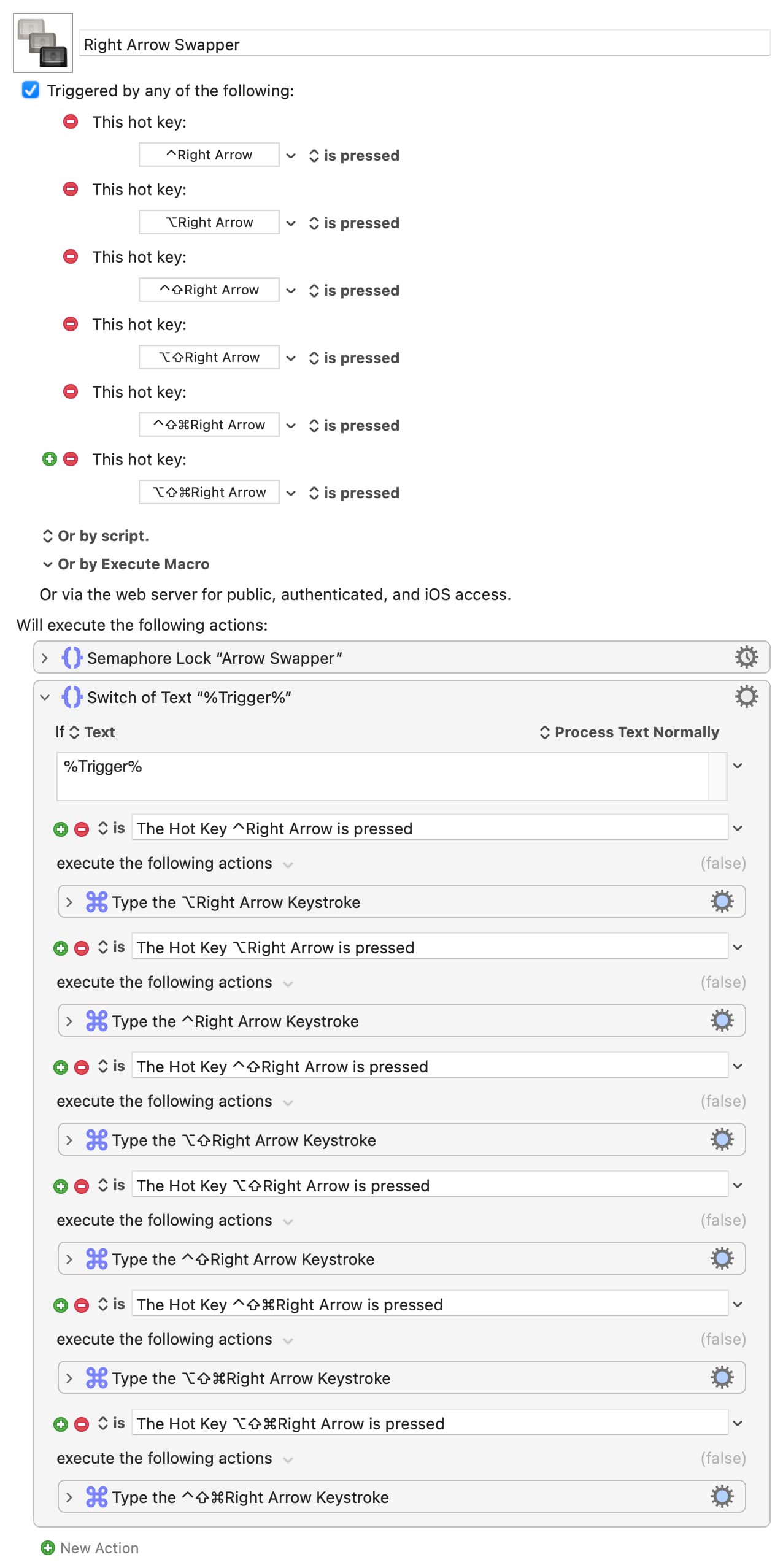This screenshot has height=1568, width=783.
Task: Open Semaphore Lock action gear menu
Action: point(746,657)
